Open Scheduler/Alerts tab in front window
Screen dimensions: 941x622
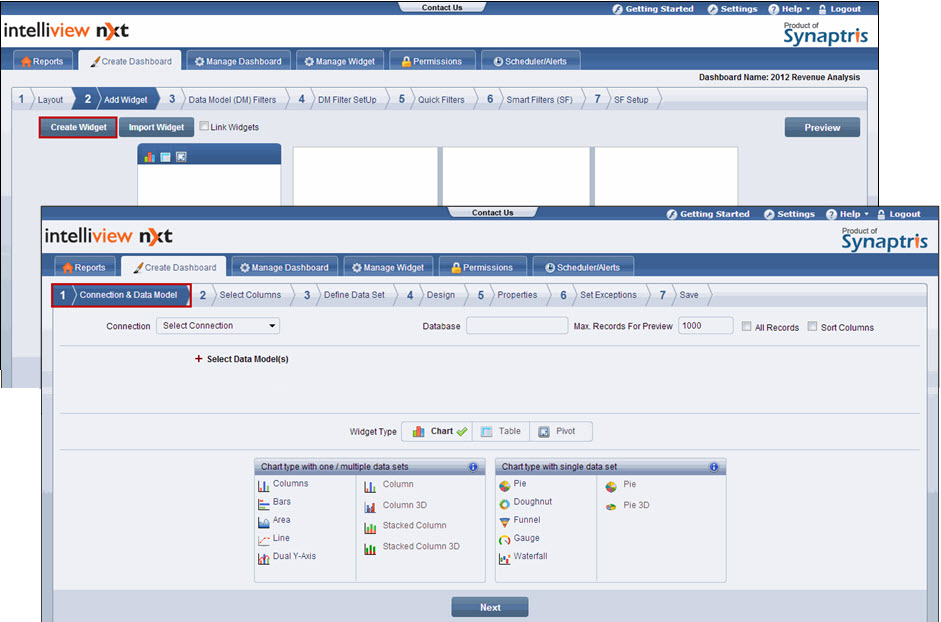583,267
